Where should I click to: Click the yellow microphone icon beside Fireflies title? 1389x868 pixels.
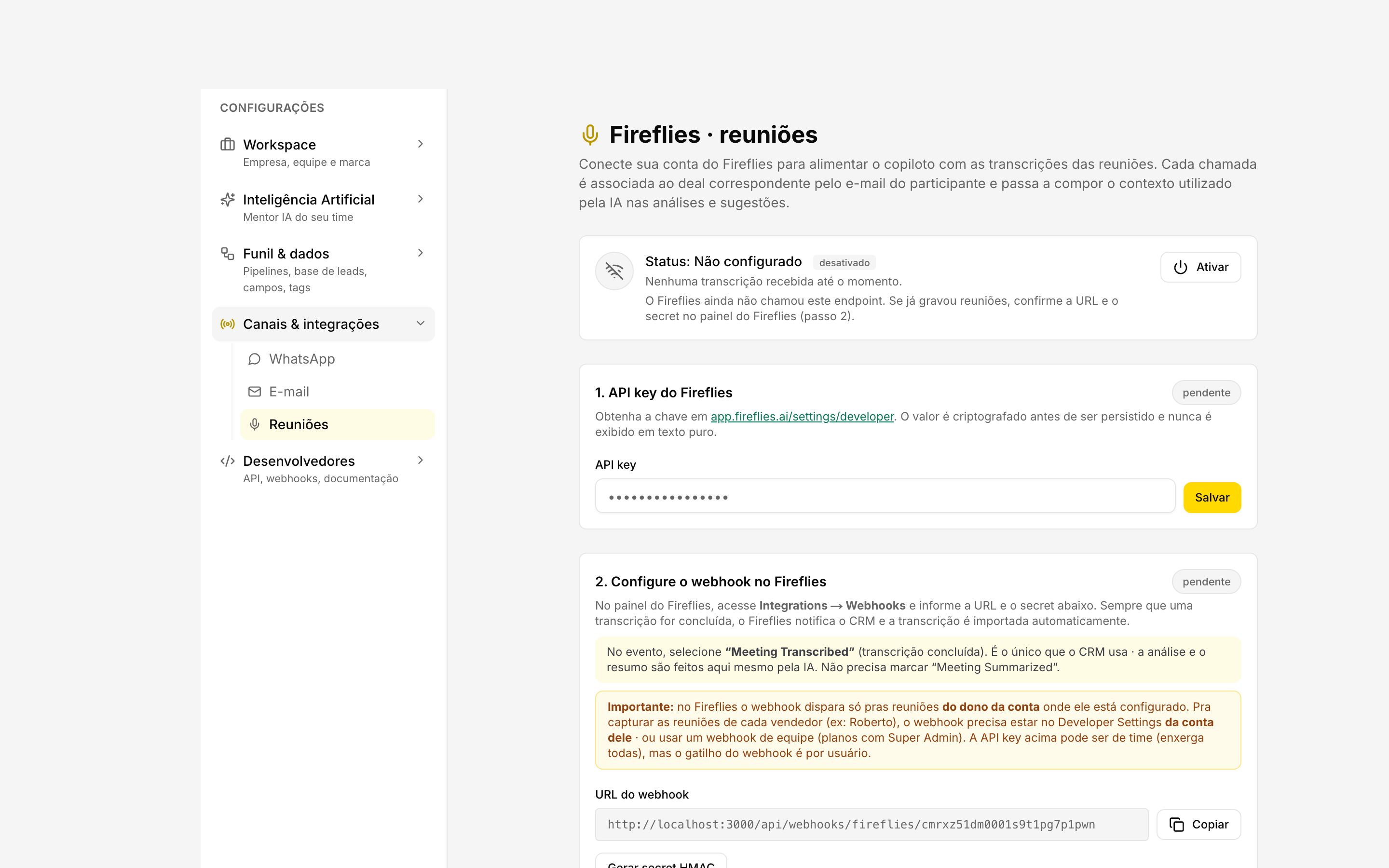point(589,135)
